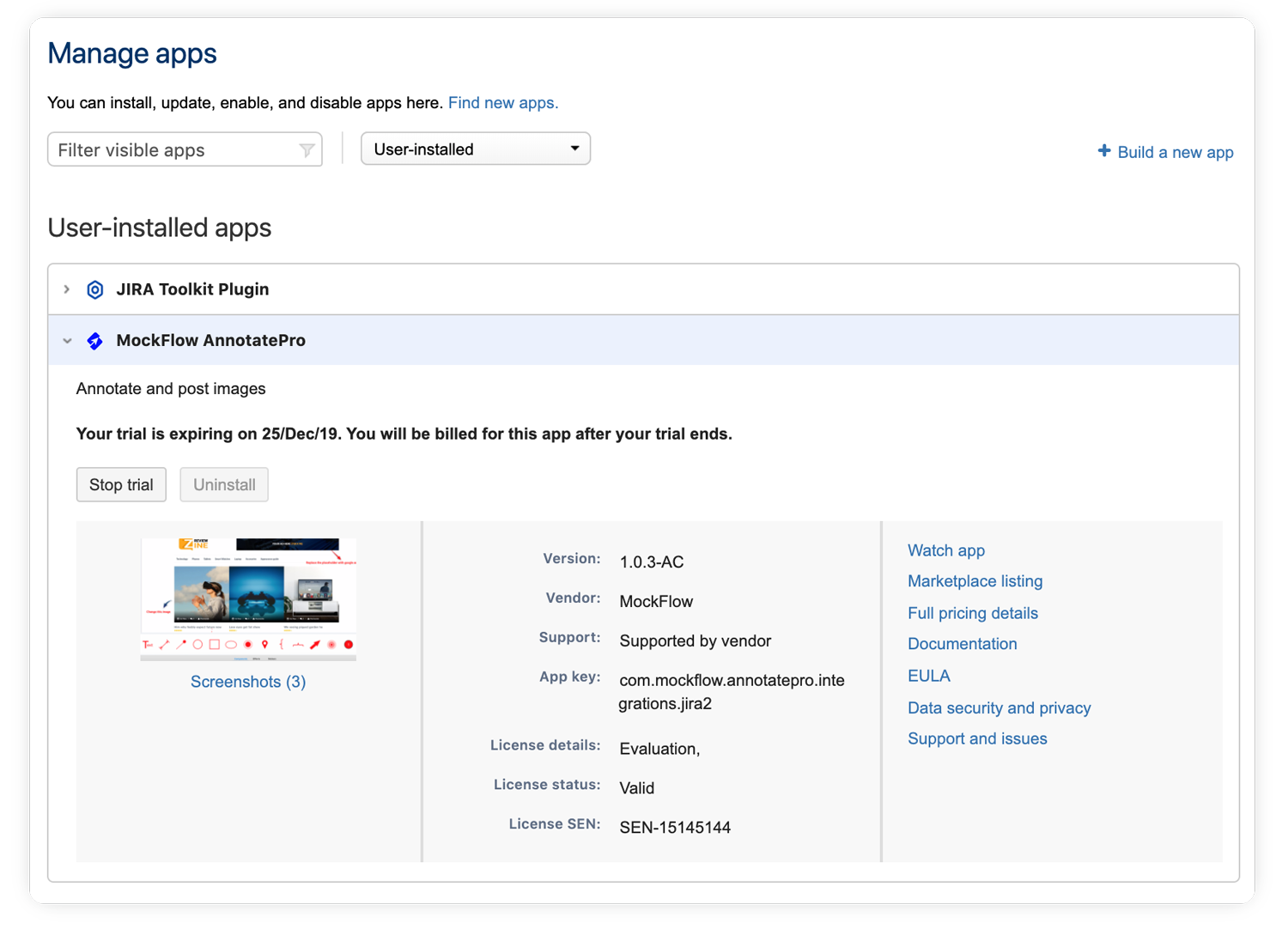Click the app key com.mockflow.annotatepro text
Image resolution: width=1288 pixels, height=929 pixels.
(x=732, y=692)
